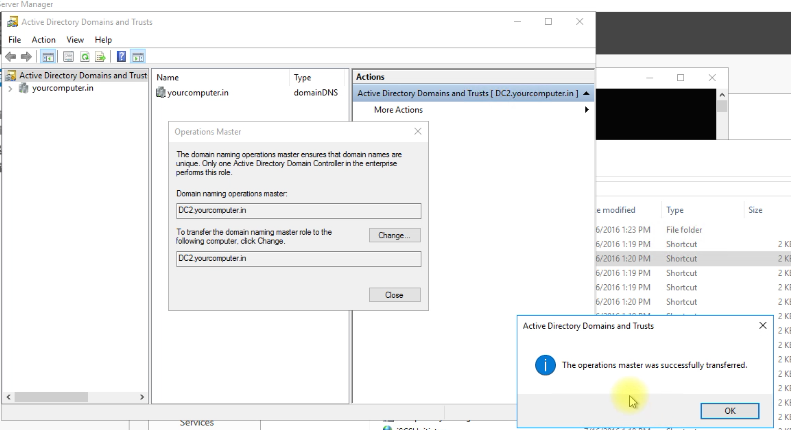Viewport: 791px width, 430px height.
Task: Toggle Show/Hide Action Pane toolbar icon
Action: click(138, 57)
